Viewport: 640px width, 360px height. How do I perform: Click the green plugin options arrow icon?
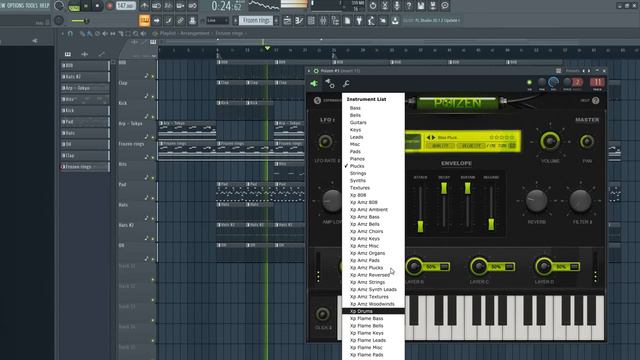coord(314,84)
